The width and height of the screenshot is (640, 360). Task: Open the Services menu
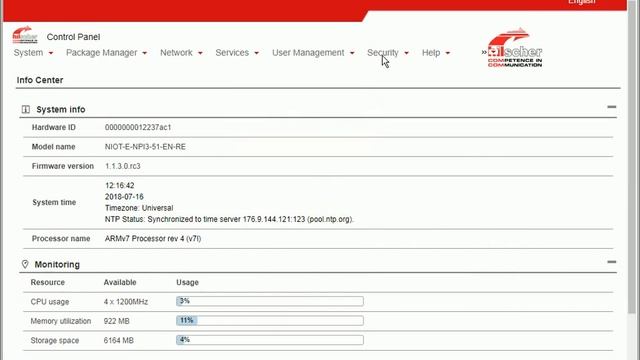pos(232,53)
